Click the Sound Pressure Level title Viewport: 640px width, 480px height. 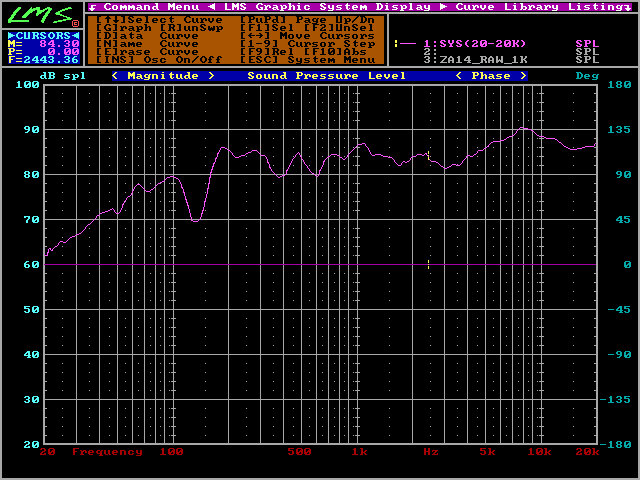(x=327, y=76)
